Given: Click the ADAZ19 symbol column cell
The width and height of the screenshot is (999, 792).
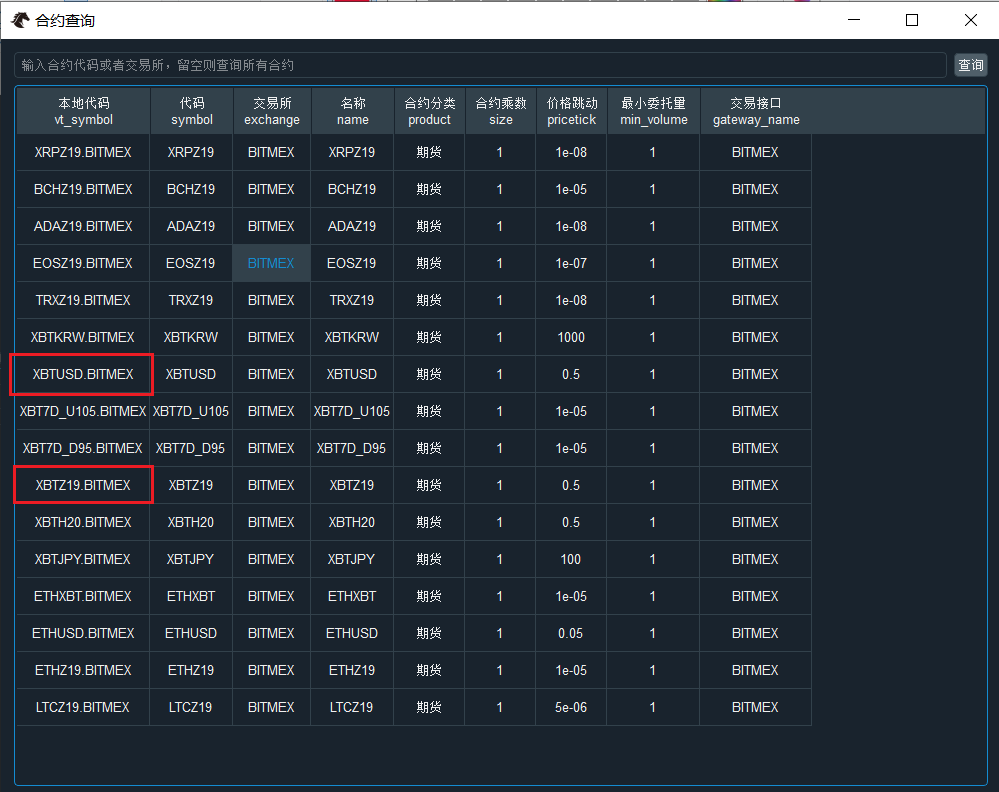Looking at the screenshot, I should tap(191, 226).
